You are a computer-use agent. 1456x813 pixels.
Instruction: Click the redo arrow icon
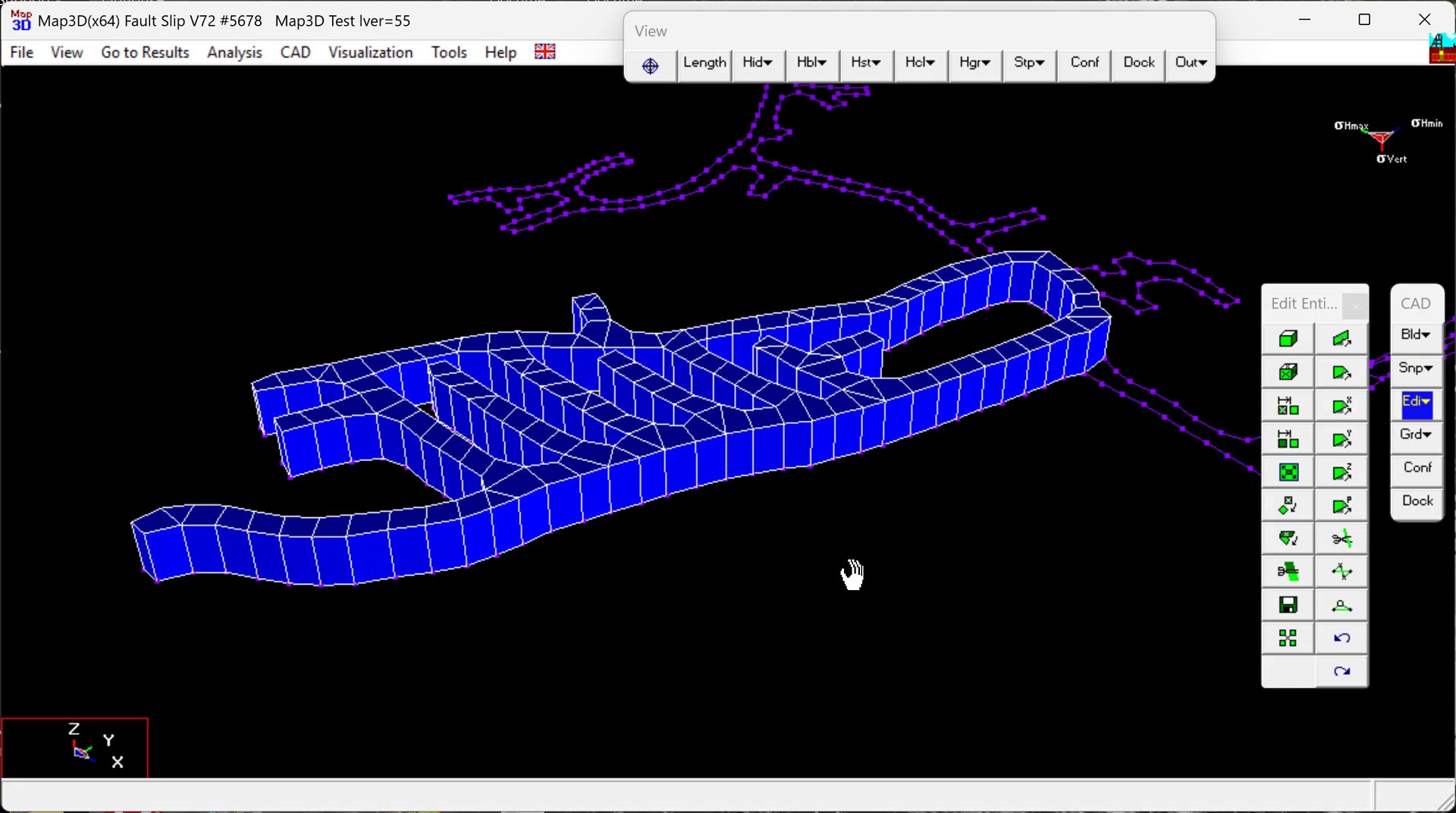(x=1341, y=672)
